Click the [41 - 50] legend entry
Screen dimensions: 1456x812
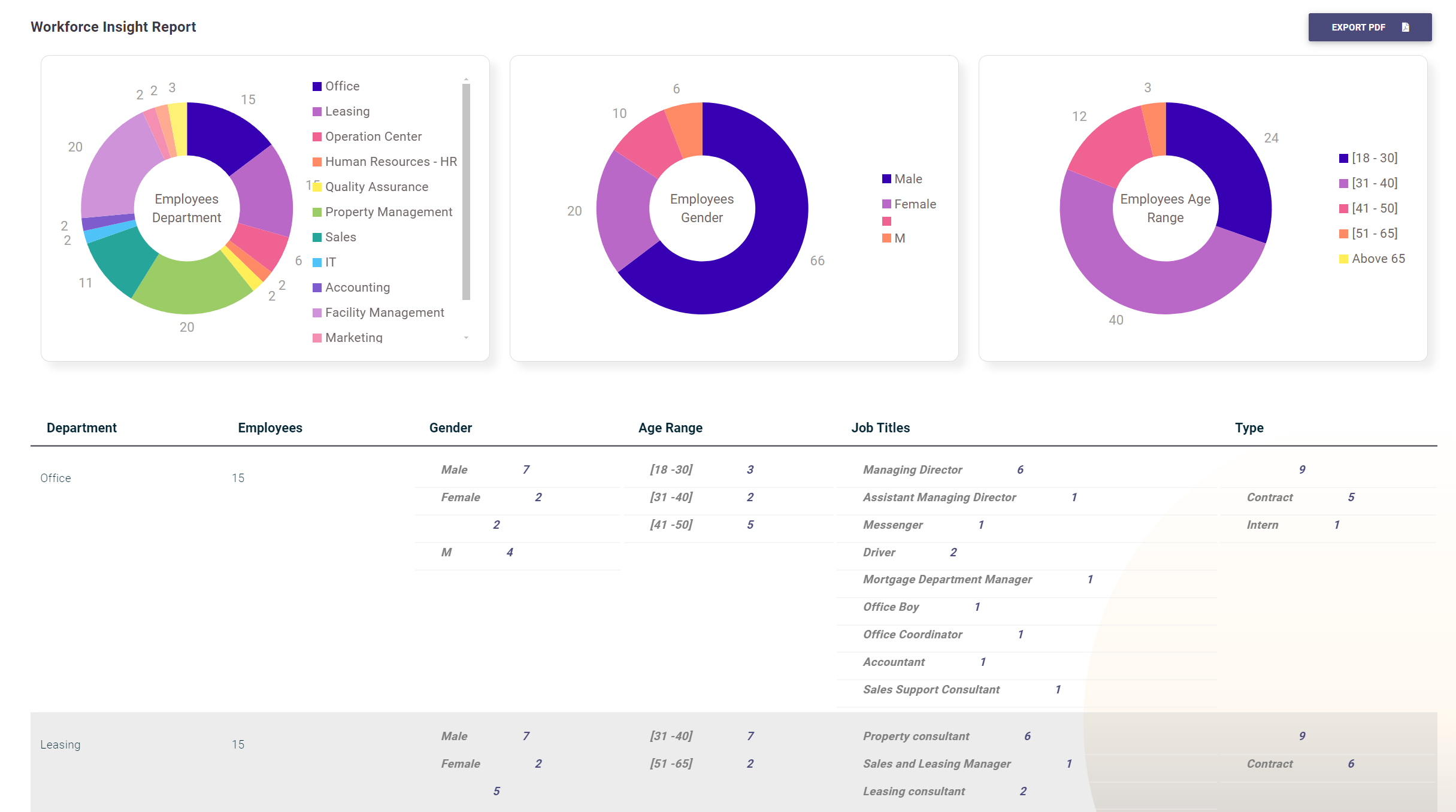coord(1374,208)
